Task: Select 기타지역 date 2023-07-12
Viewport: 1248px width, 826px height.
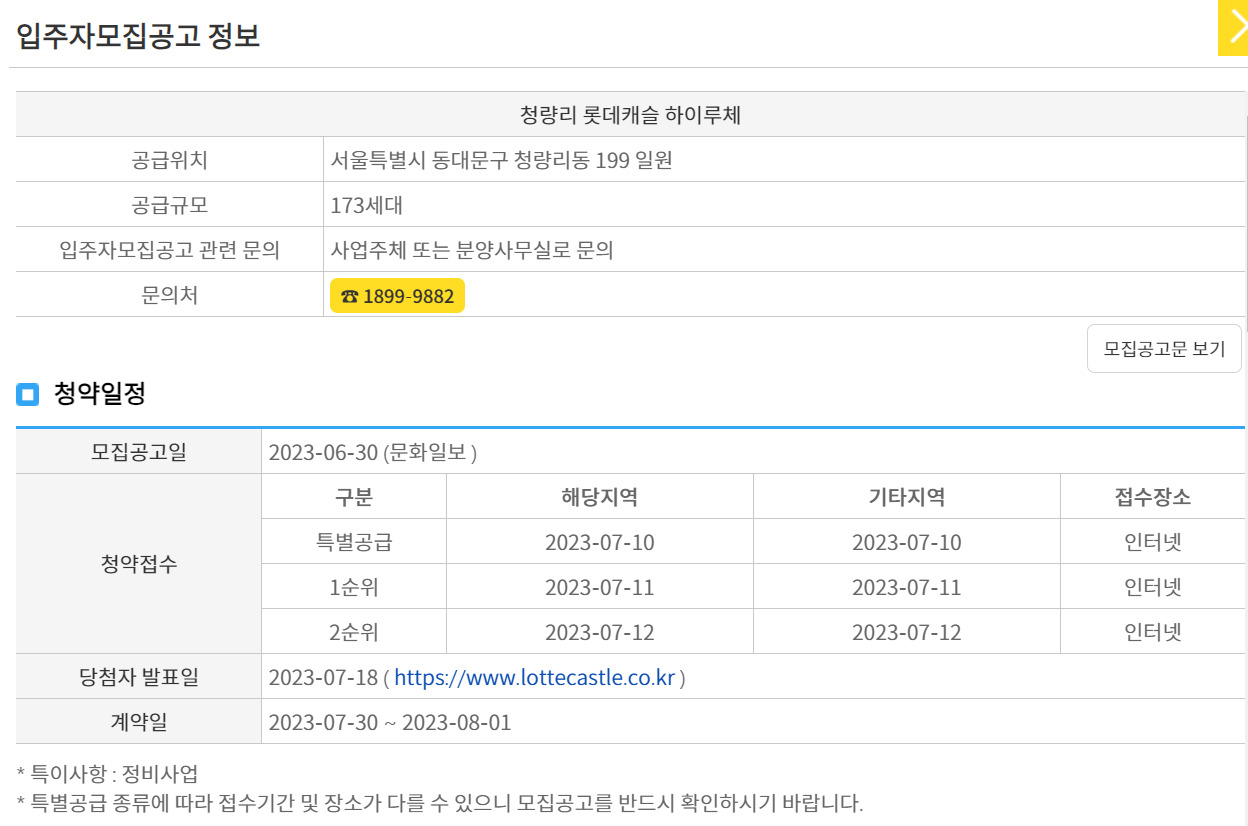Action: [x=907, y=632]
